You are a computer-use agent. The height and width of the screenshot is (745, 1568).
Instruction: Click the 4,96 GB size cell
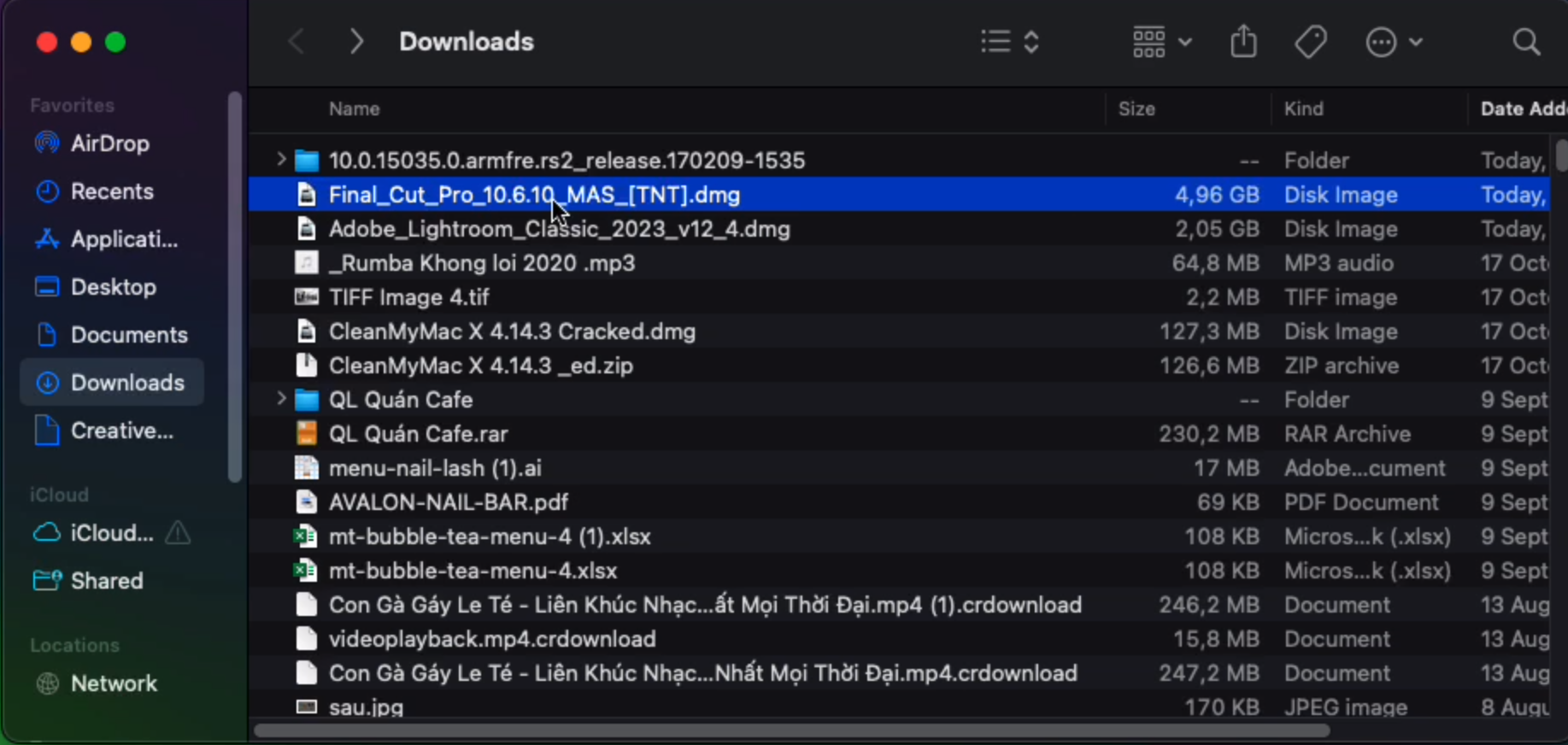coord(1217,195)
